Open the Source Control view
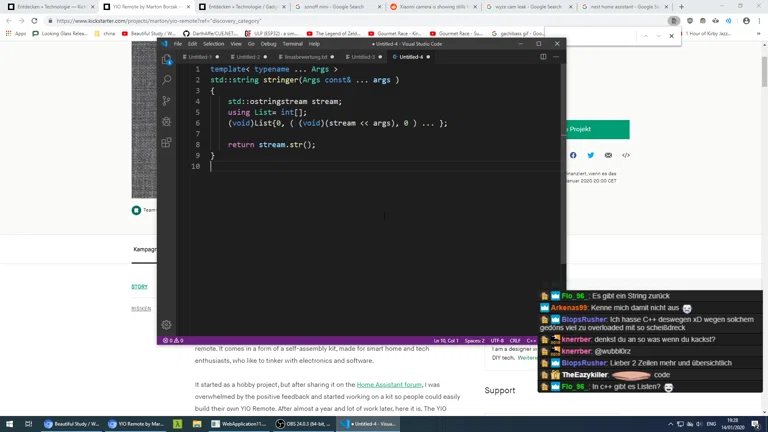The image size is (768, 432). (167, 101)
